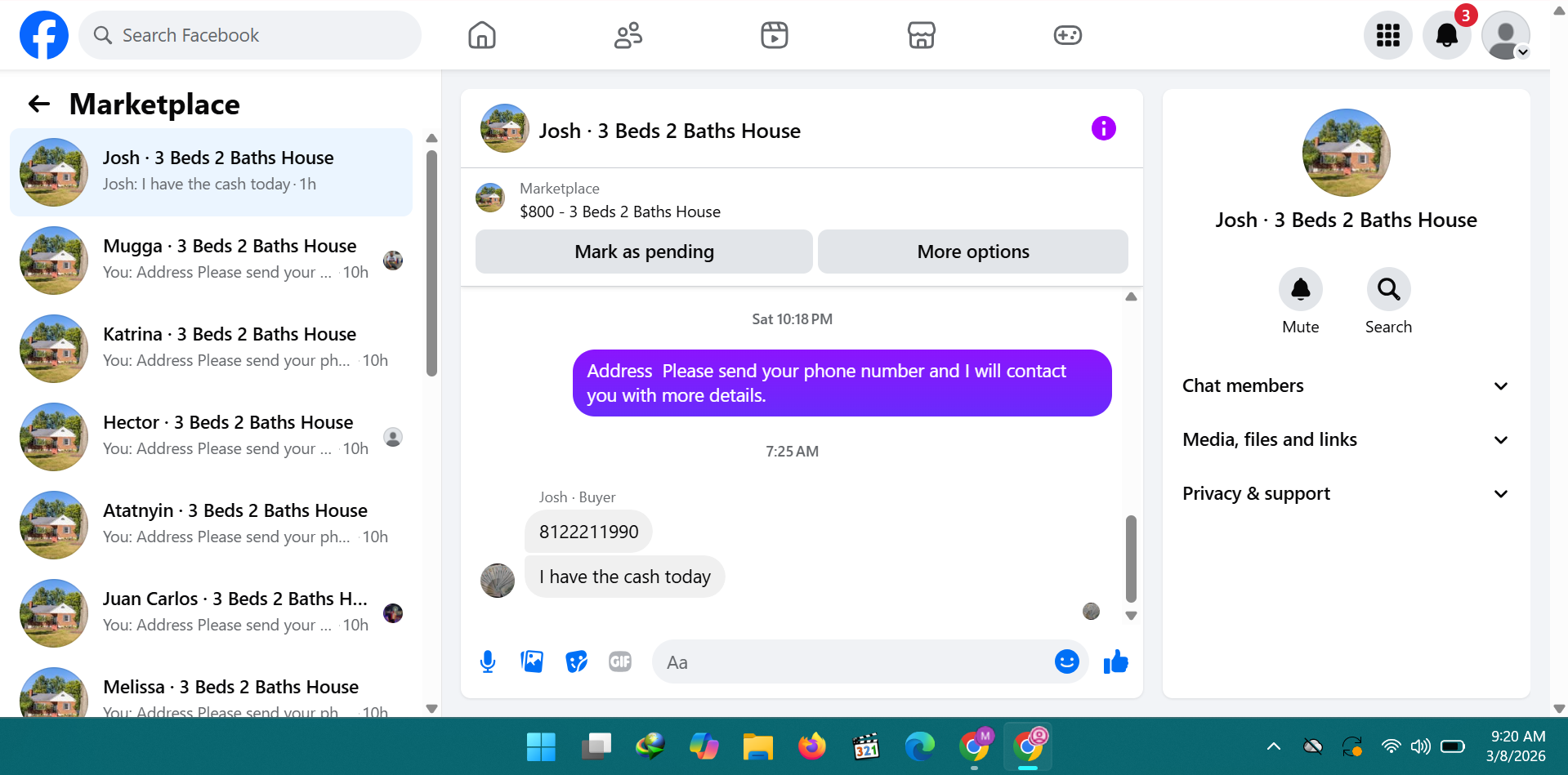Expand the Chat members section
1568x775 pixels.
(x=1346, y=386)
